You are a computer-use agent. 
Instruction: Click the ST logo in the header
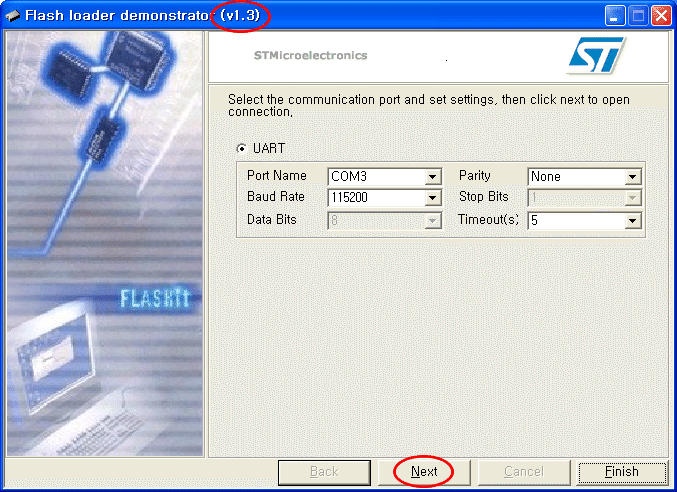(596, 55)
